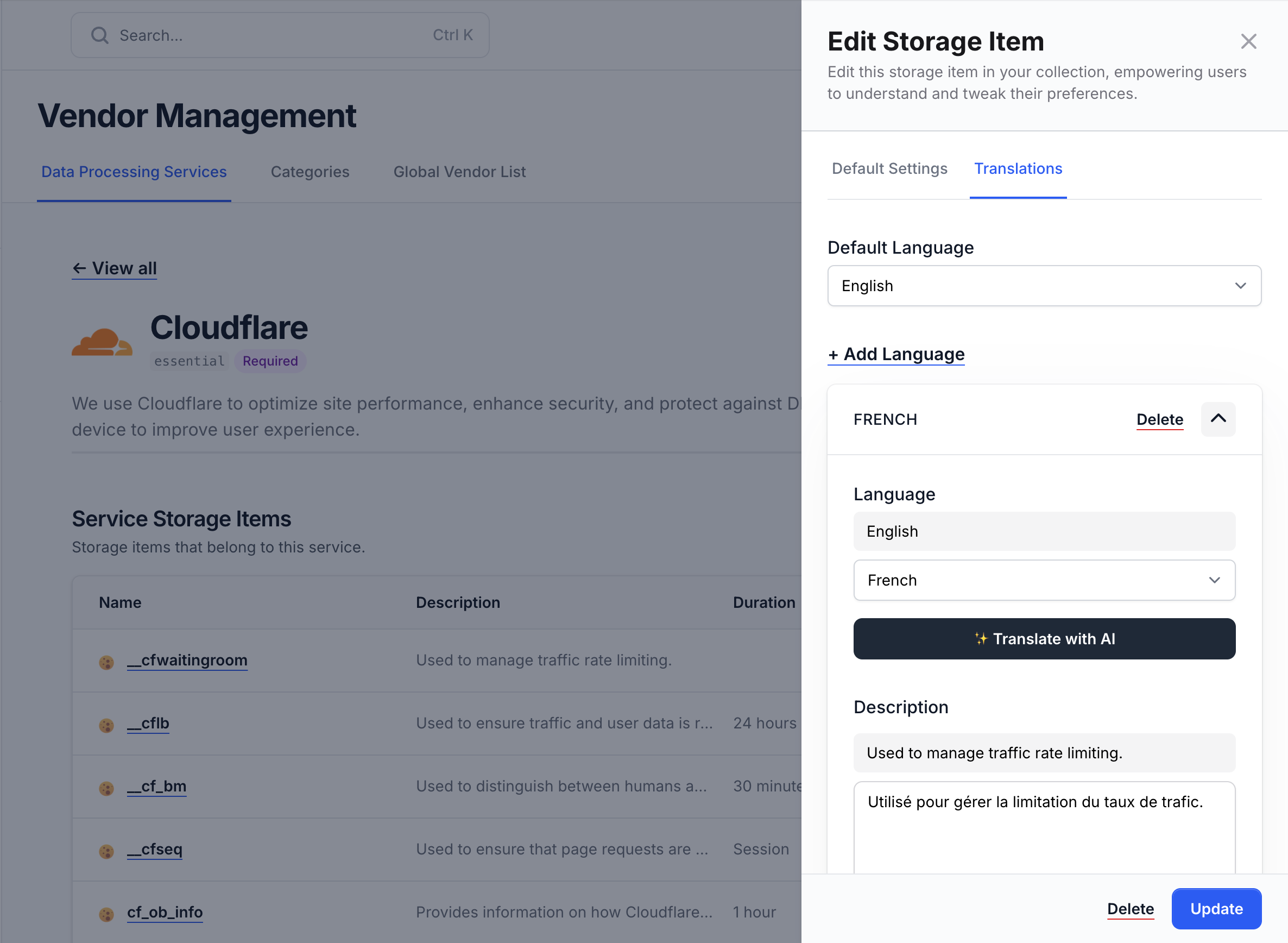Screen dimensions: 1288x943
Task: Open the __cfseq storage item
Action: tap(155, 850)
